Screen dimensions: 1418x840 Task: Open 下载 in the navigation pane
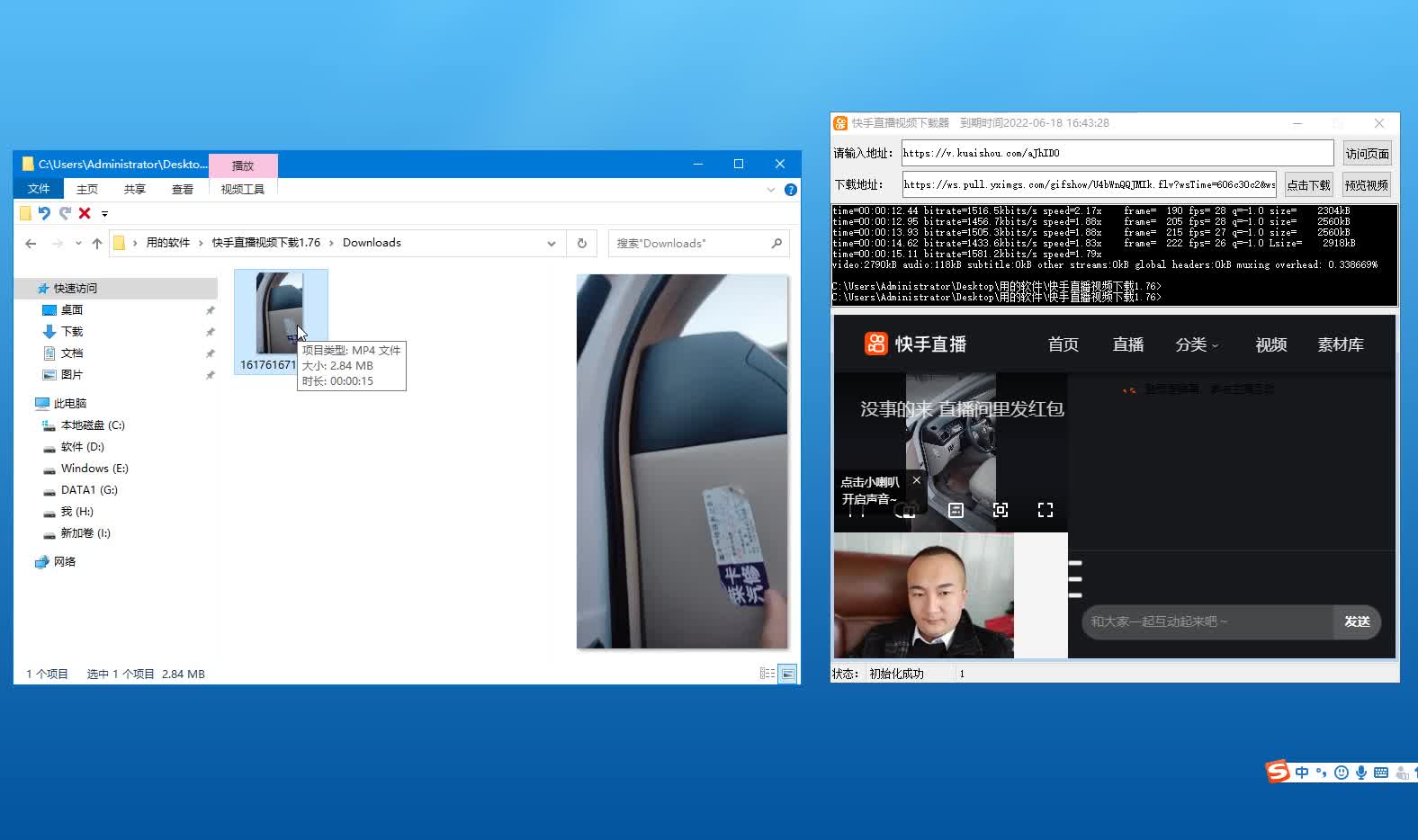(x=72, y=332)
